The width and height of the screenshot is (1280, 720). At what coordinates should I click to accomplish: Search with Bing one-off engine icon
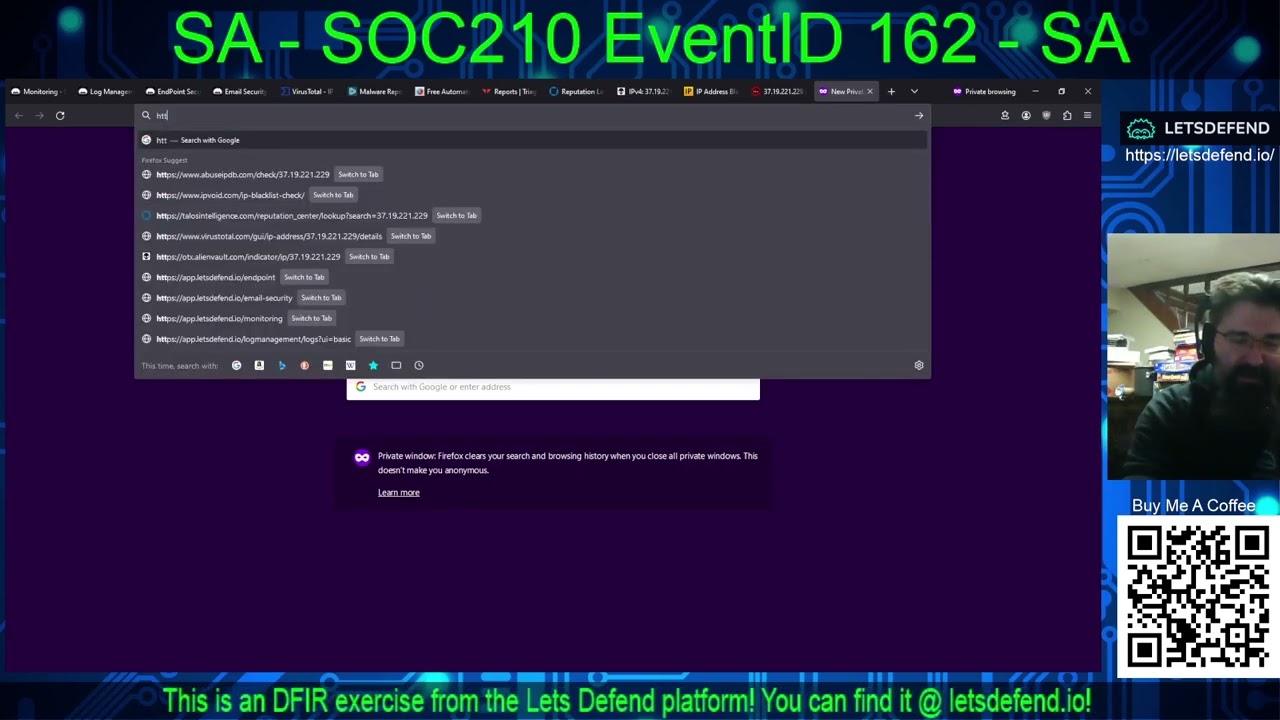click(x=282, y=365)
